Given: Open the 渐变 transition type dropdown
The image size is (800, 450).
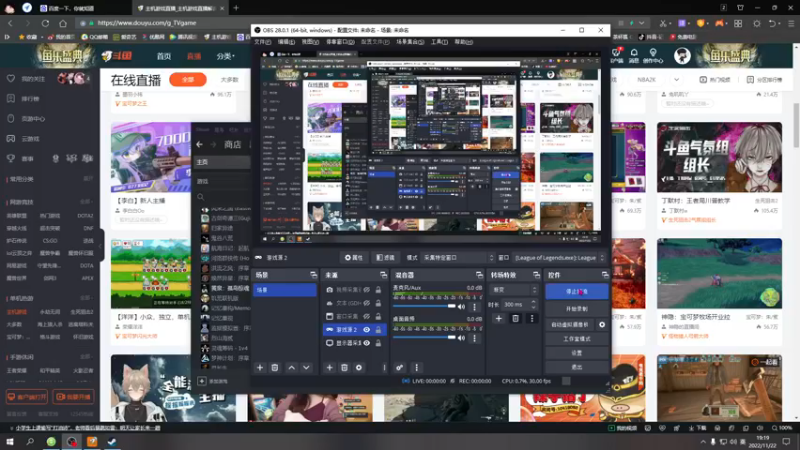Looking at the screenshot, I should pyautogui.click(x=514, y=289).
